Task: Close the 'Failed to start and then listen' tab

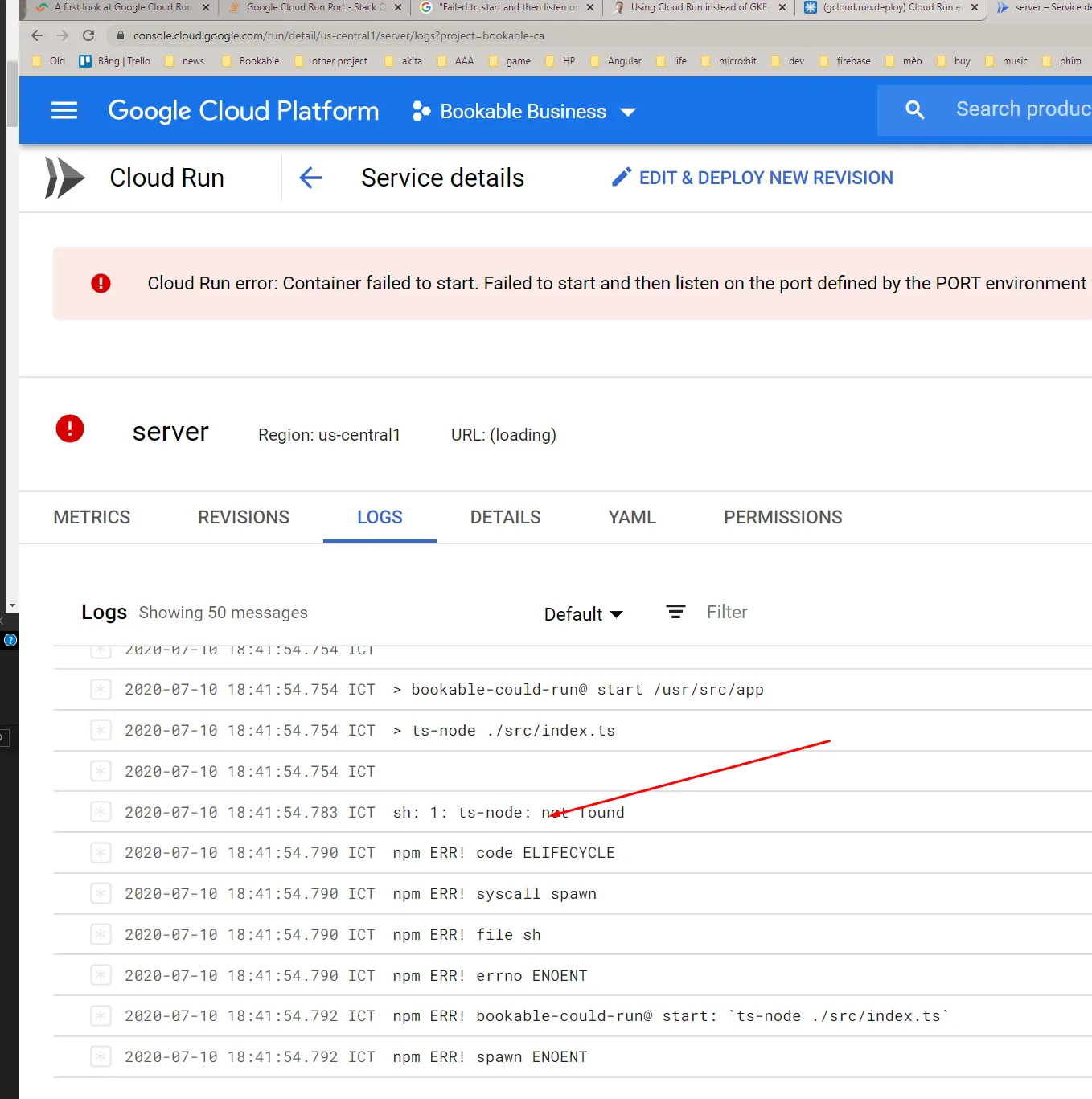Action: 590,7
